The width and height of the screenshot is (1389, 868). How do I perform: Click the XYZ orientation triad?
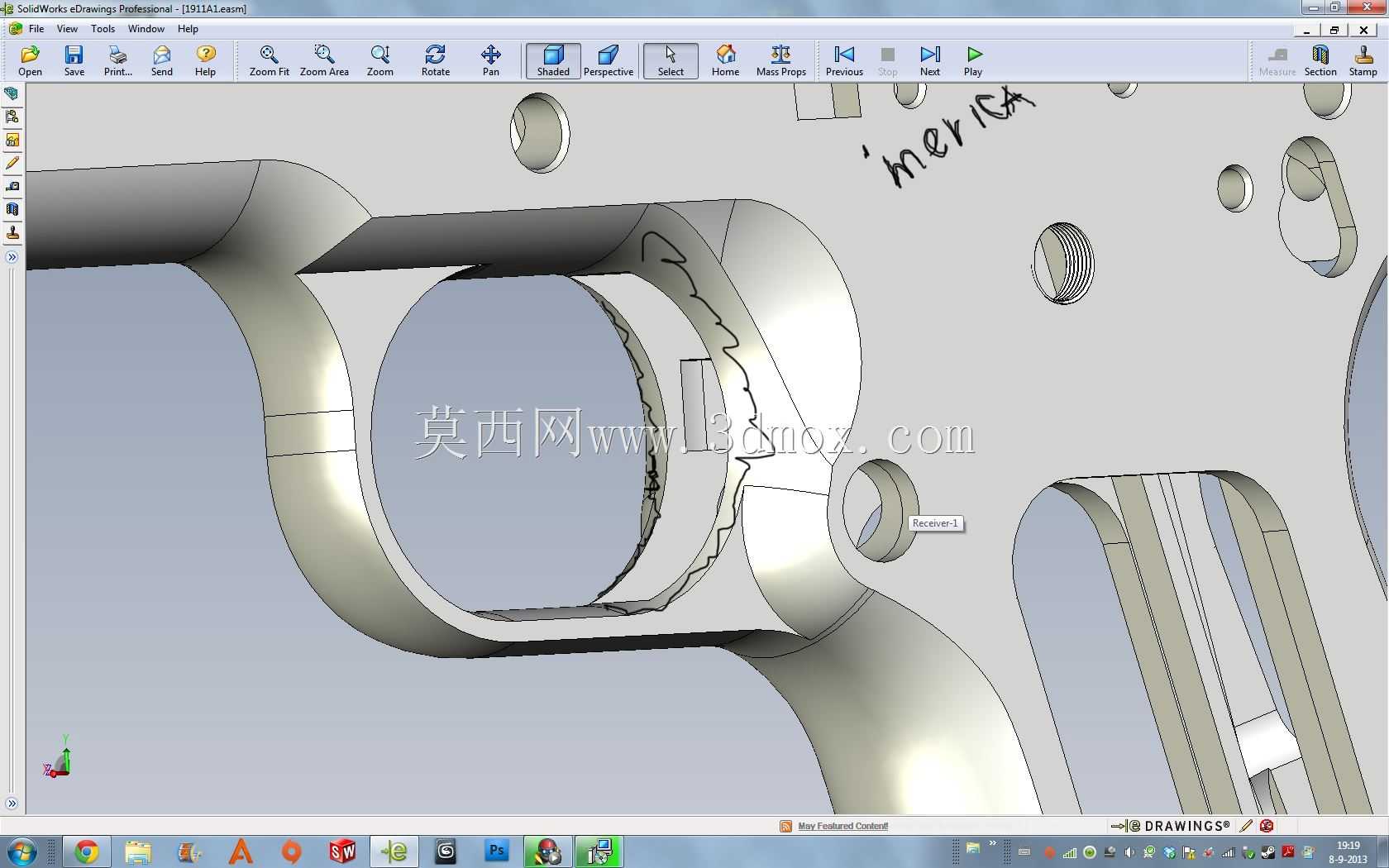point(58,757)
